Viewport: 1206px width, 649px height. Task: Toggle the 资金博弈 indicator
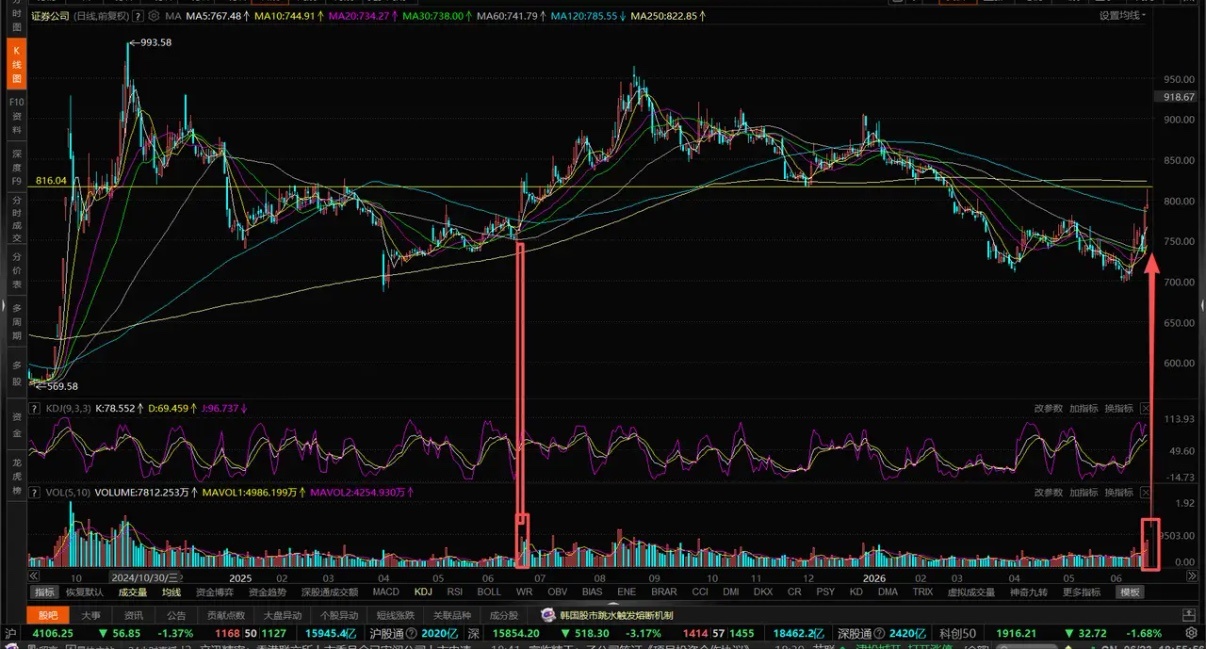214,592
